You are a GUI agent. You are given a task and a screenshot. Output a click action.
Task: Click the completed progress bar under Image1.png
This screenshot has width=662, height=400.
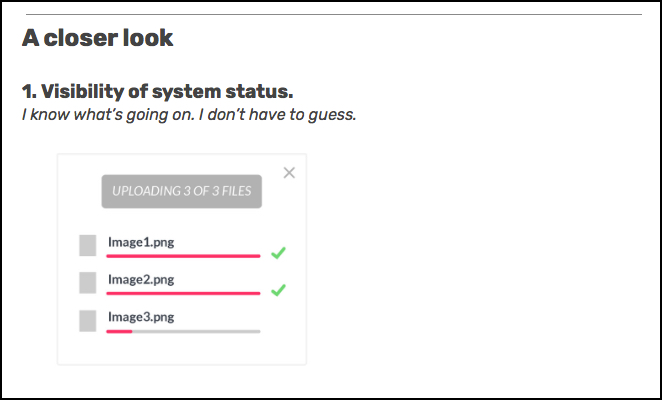point(183,256)
